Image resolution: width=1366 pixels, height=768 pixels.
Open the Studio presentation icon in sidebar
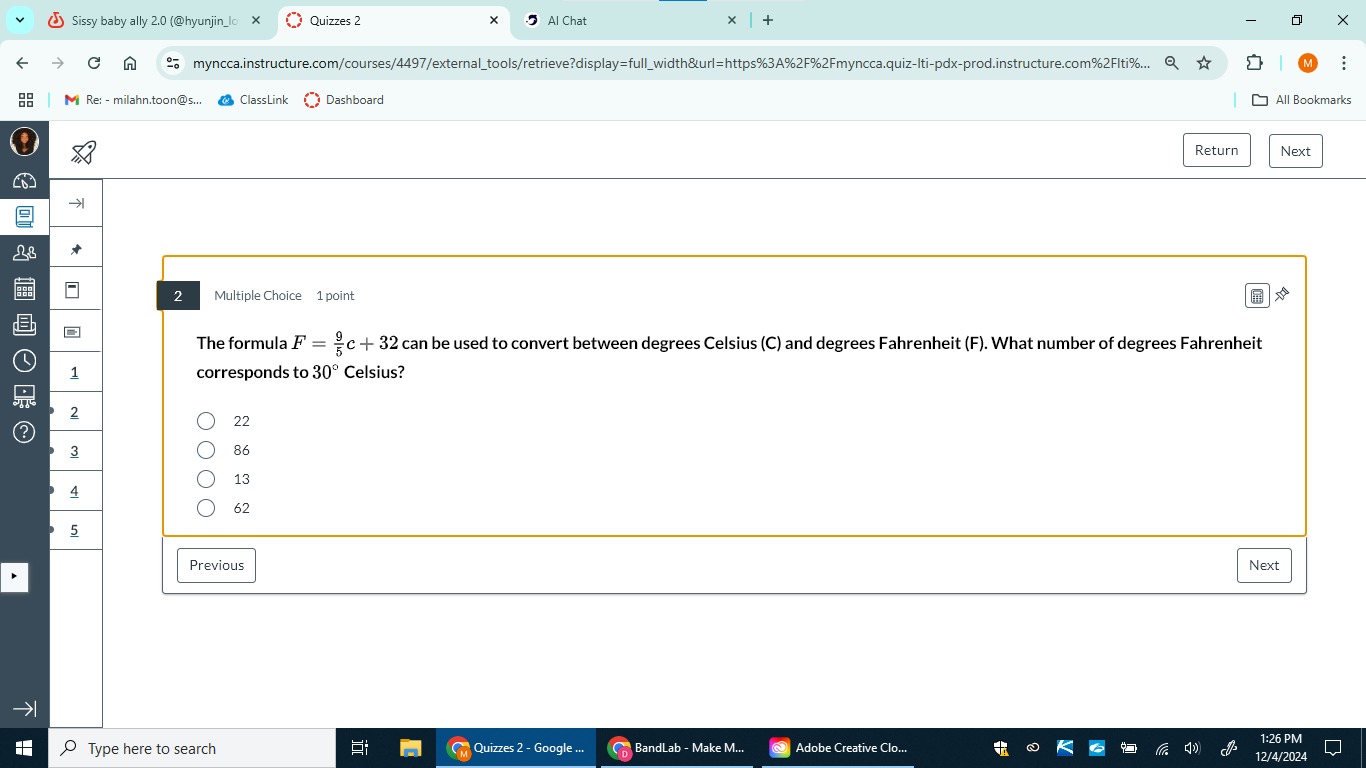(x=24, y=396)
